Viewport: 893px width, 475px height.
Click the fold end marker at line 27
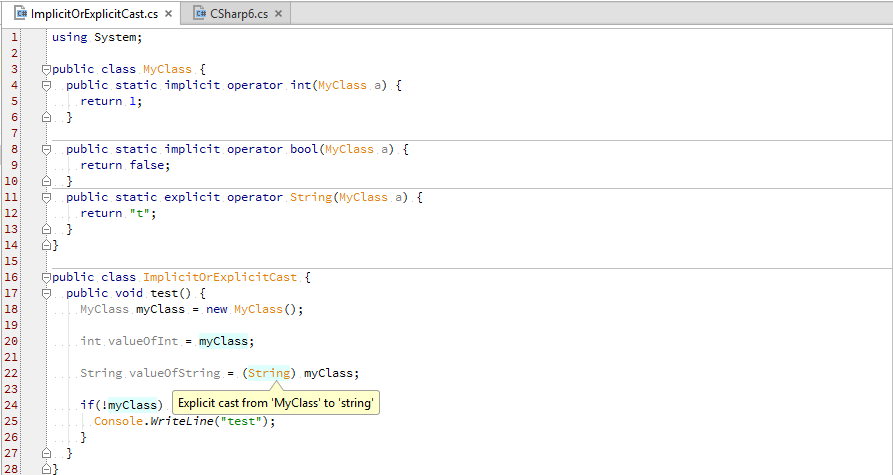click(x=46, y=453)
